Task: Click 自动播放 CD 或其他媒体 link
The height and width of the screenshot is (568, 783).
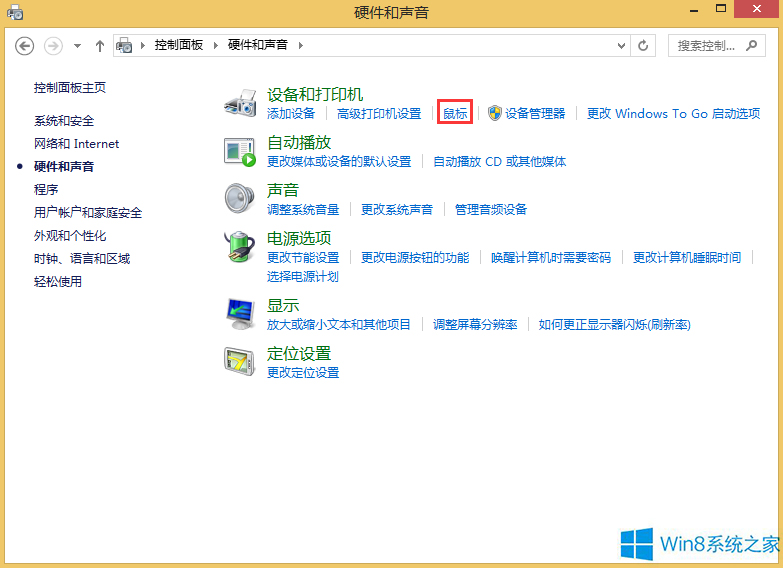Action: [x=499, y=162]
